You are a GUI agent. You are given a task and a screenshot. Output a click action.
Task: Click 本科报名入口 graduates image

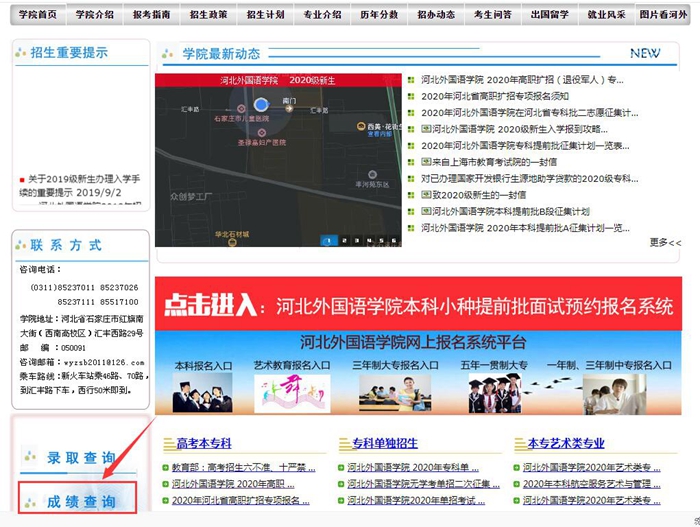pos(203,393)
